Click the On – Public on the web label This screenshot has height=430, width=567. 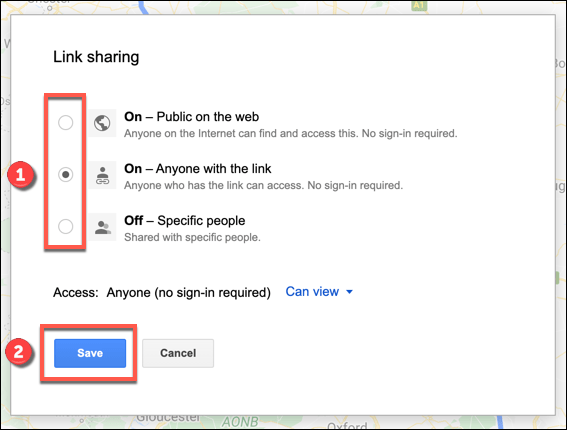(191, 117)
